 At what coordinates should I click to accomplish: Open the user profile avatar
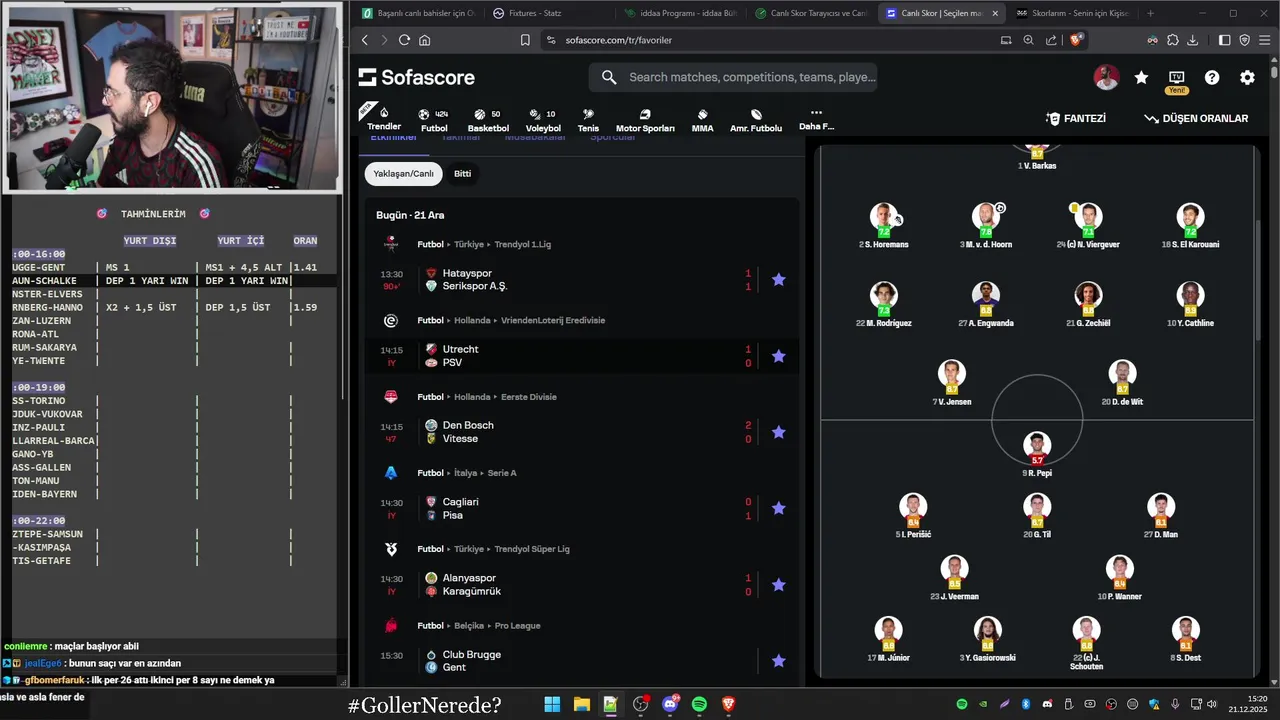click(1106, 77)
